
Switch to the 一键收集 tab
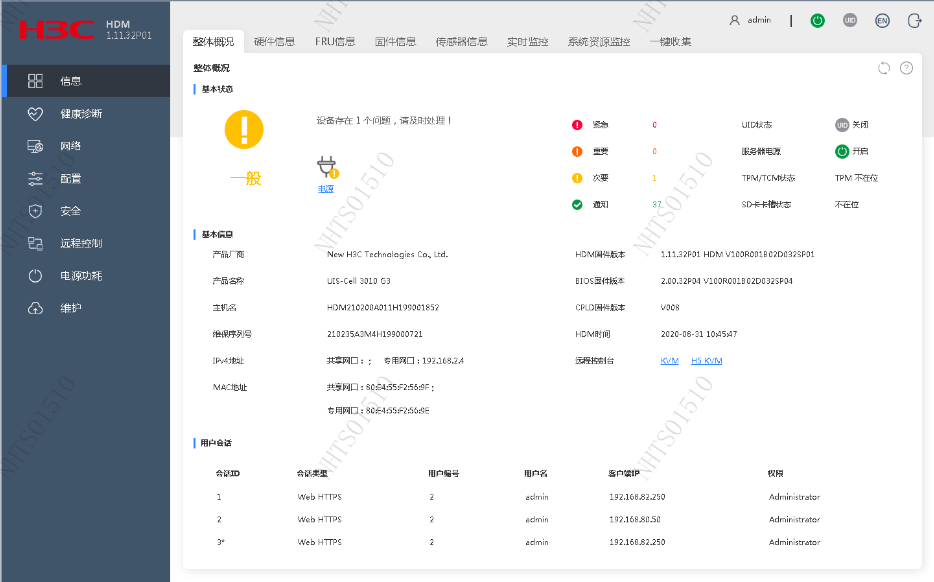tap(671, 42)
